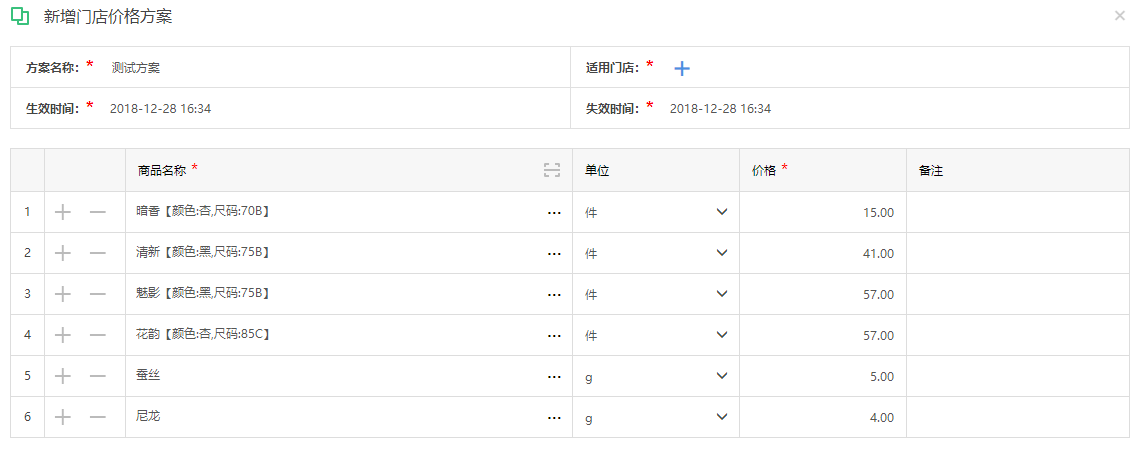The image size is (1141, 459).
Task: Close the 新增门店价格方案 dialog
Action: click(x=1119, y=15)
